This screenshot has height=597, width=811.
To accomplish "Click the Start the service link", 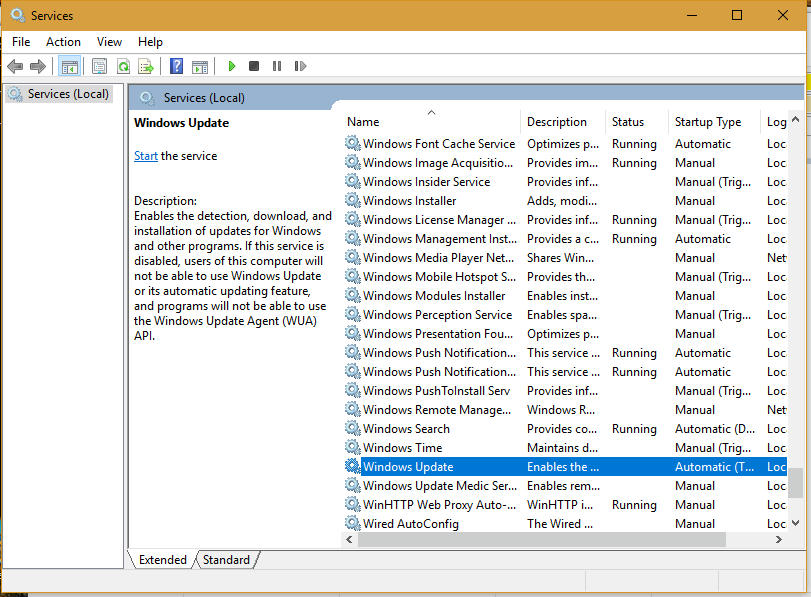I will (x=146, y=156).
